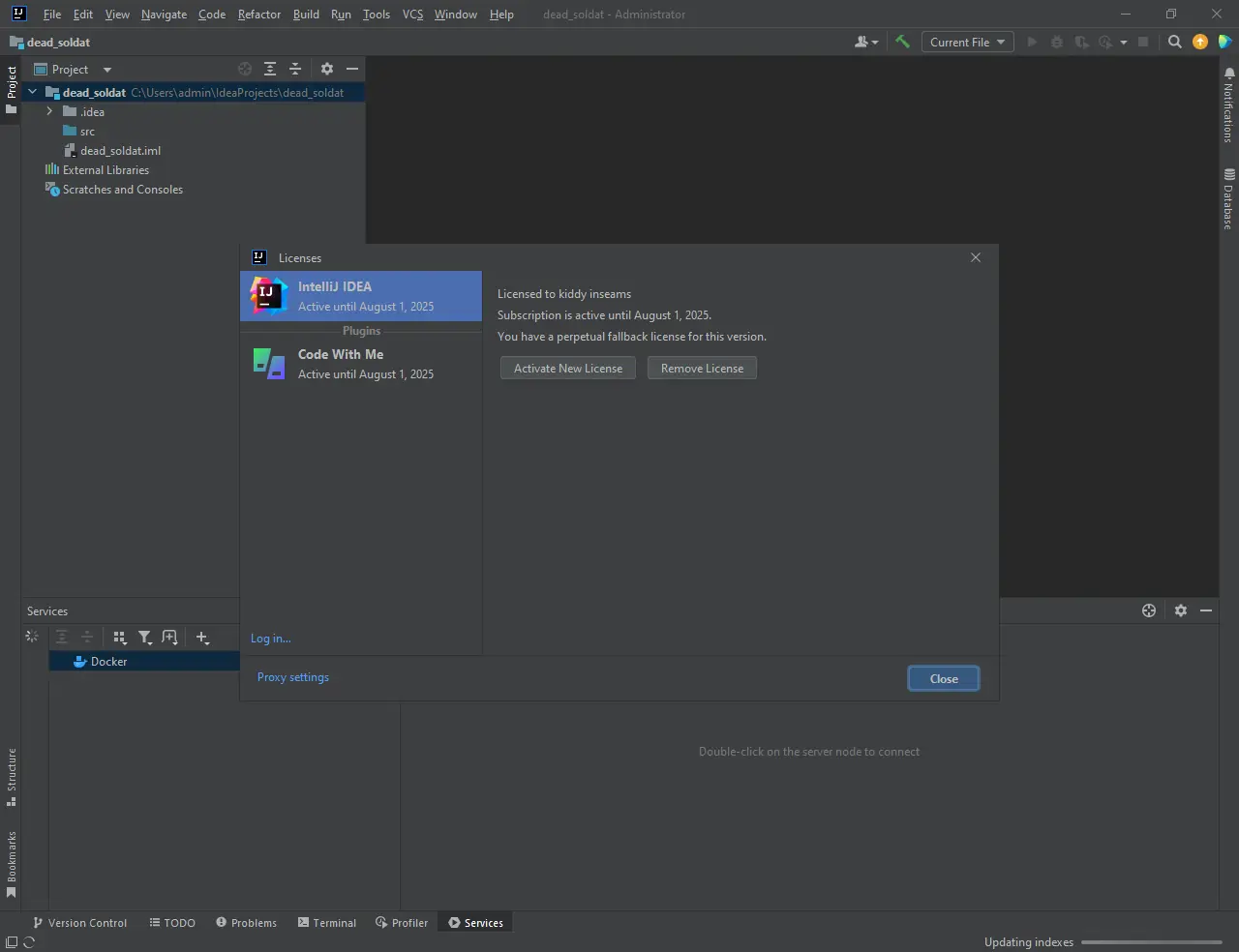The width and height of the screenshot is (1239, 952).
Task: Open Search Everywhere magnifier icon
Action: tap(1175, 42)
